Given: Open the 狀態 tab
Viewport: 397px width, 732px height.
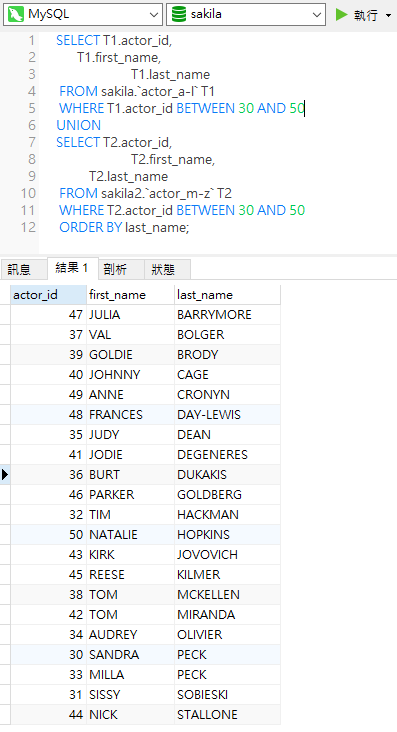Looking at the screenshot, I should coord(163,269).
